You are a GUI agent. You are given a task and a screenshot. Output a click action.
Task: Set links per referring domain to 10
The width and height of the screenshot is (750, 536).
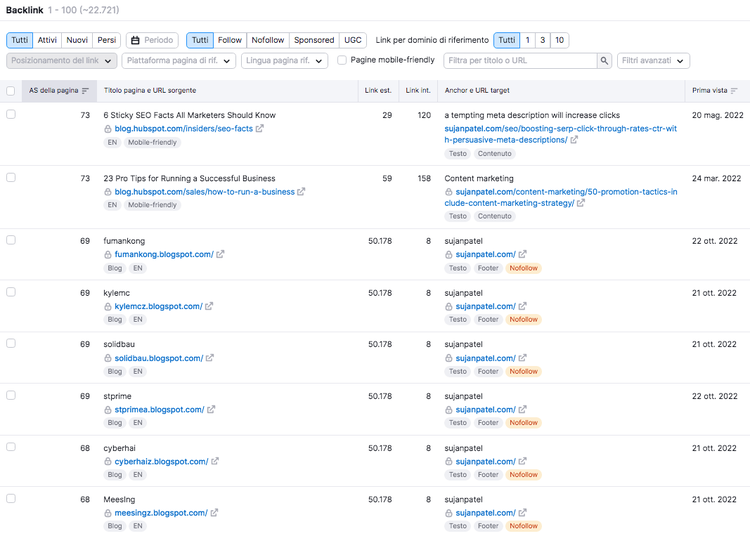tap(559, 40)
